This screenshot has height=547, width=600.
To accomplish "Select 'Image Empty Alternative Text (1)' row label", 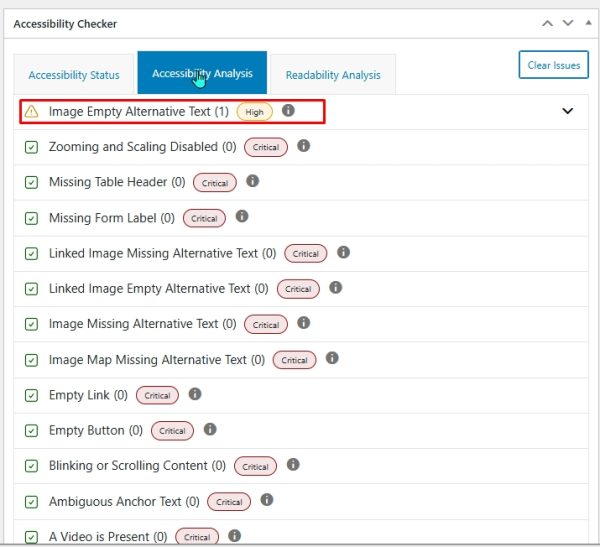I will tap(139, 111).
